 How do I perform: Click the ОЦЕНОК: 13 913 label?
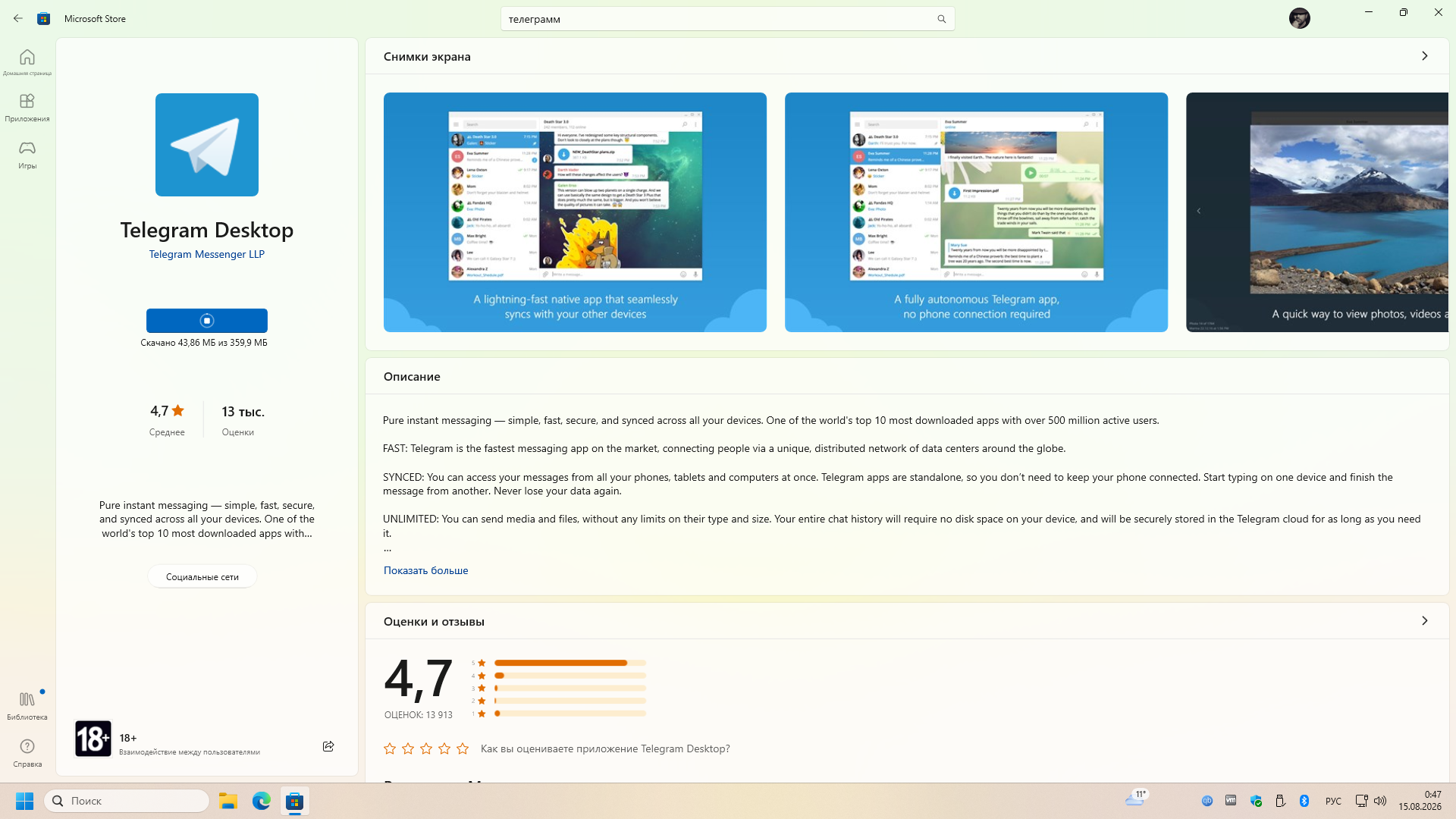(x=419, y=715)
